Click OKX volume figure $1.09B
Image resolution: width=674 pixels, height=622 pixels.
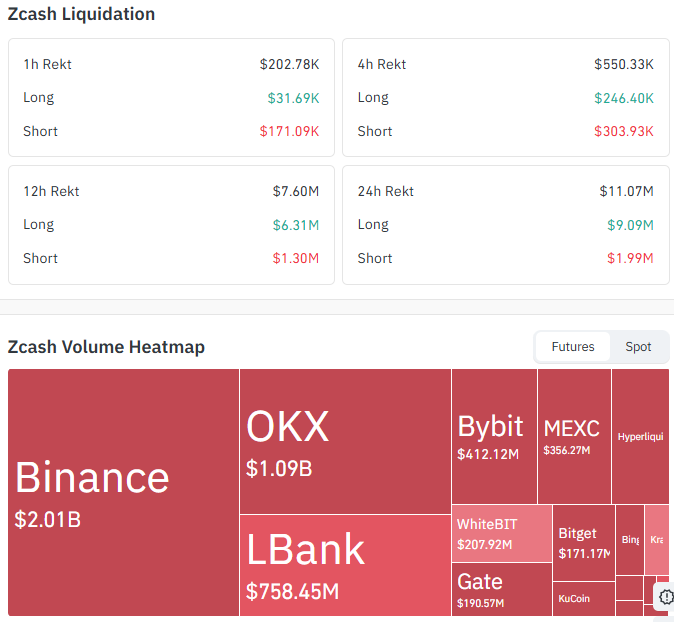pos(279,469)
